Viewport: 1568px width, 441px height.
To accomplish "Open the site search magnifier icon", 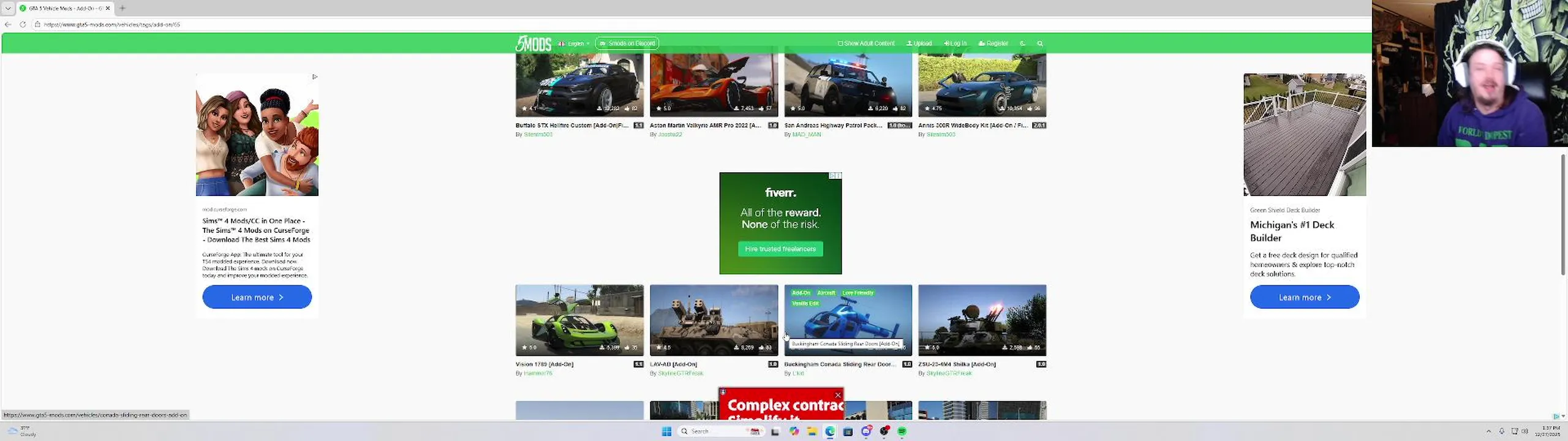I will click(x=1039, y=43).
